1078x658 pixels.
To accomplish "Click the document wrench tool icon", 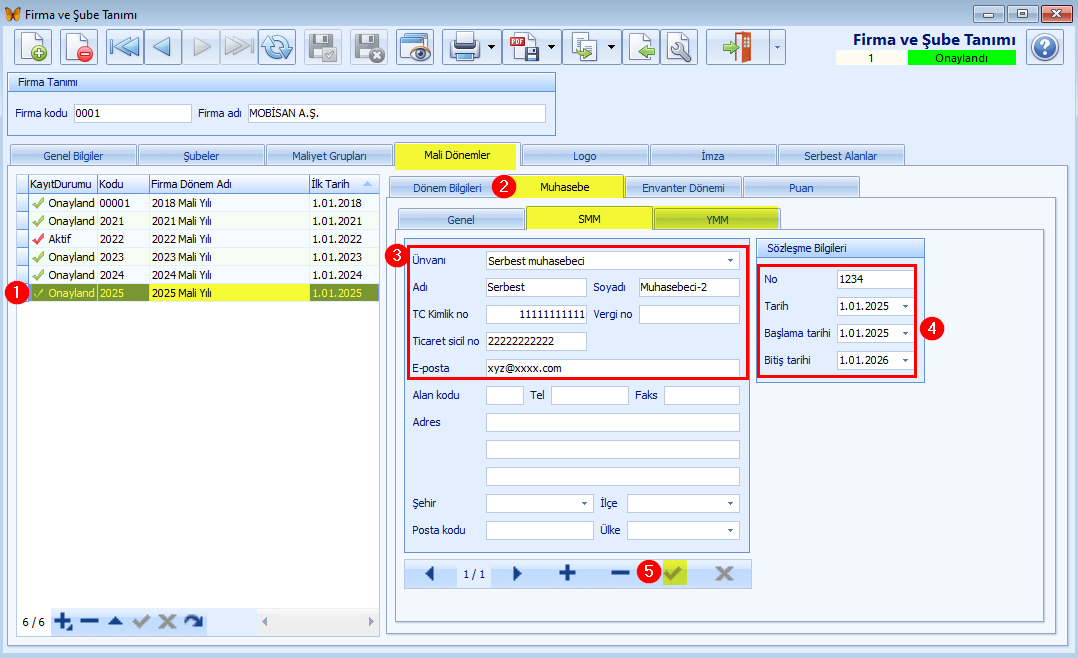I will click(x=679, y=47).
